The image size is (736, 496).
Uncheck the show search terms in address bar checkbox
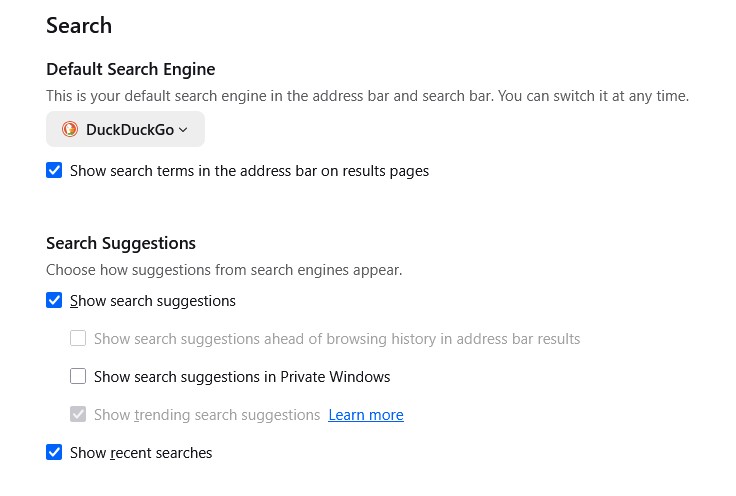(x=54, y=171)
